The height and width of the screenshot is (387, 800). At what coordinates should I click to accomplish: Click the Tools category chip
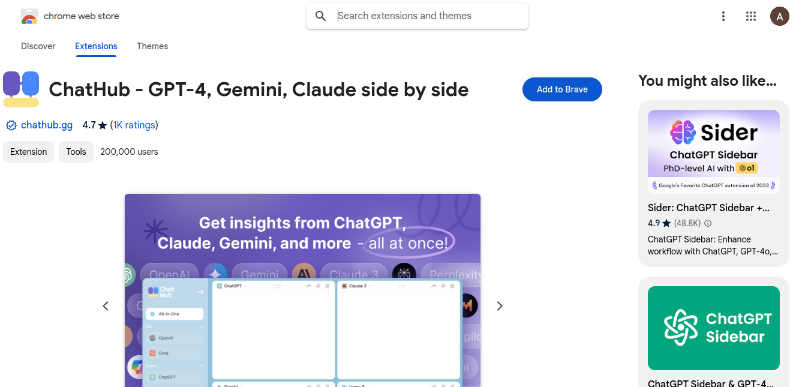[x=76, y=152]
